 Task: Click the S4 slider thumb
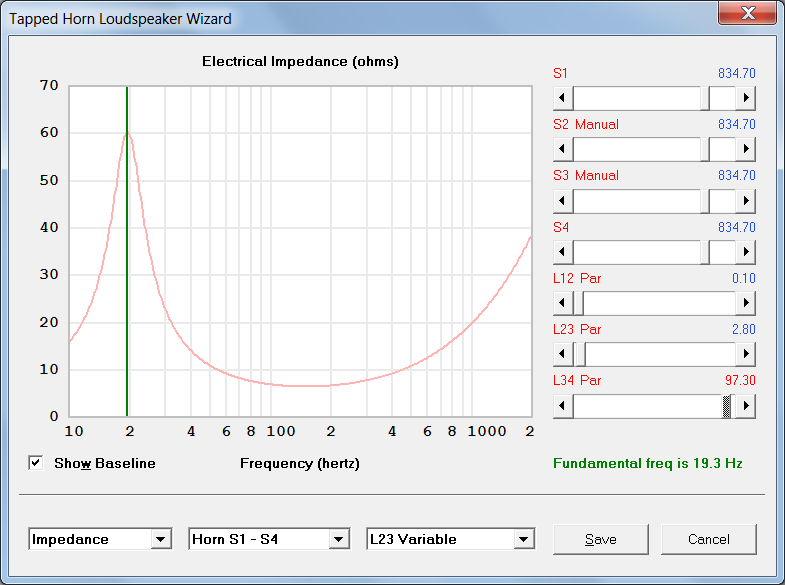[x=704, y=251]
